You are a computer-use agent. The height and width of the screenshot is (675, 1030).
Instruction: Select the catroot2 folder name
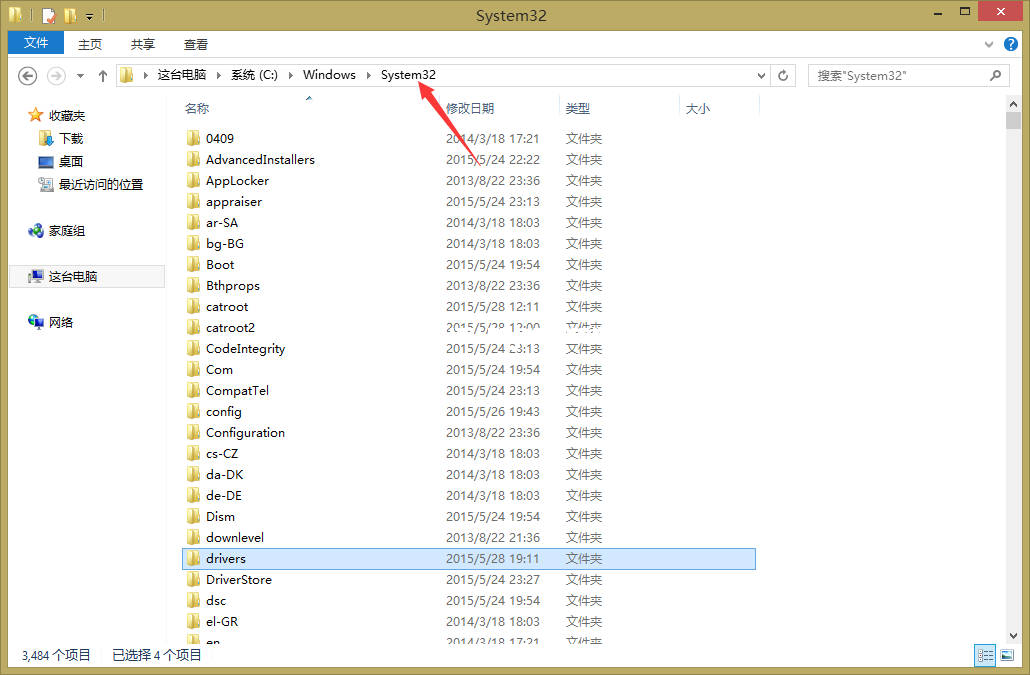point(230,328)
